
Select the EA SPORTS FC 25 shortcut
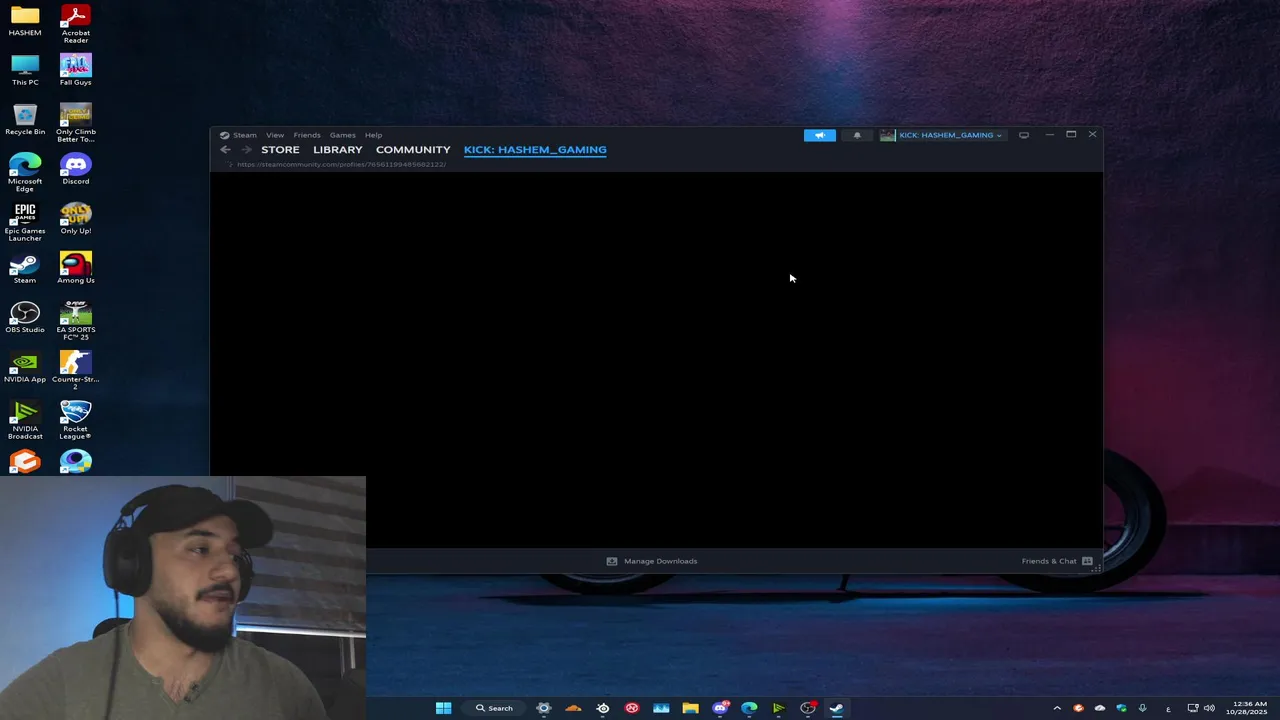(75, 321)
